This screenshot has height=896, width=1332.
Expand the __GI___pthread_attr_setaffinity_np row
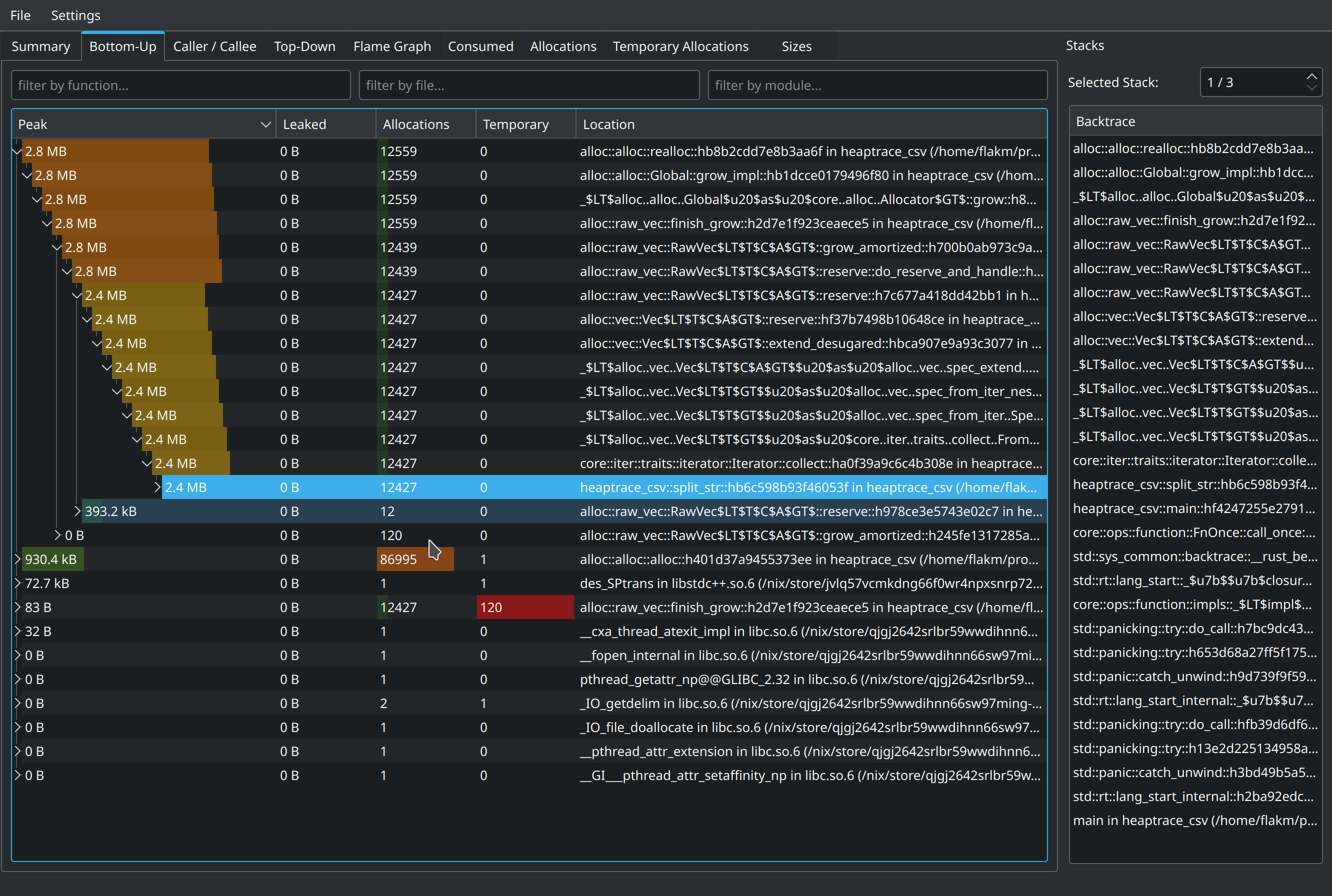click(17, 775)
